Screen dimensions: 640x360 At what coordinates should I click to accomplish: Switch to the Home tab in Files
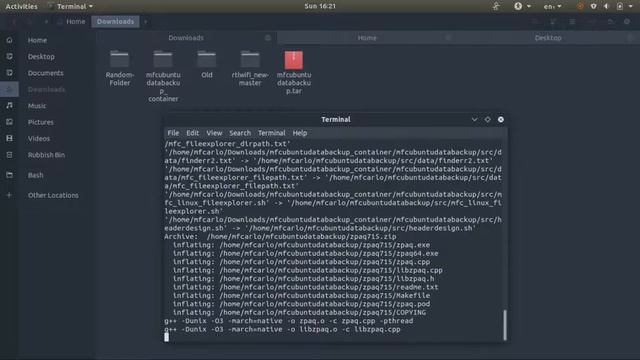coord(367,38)
